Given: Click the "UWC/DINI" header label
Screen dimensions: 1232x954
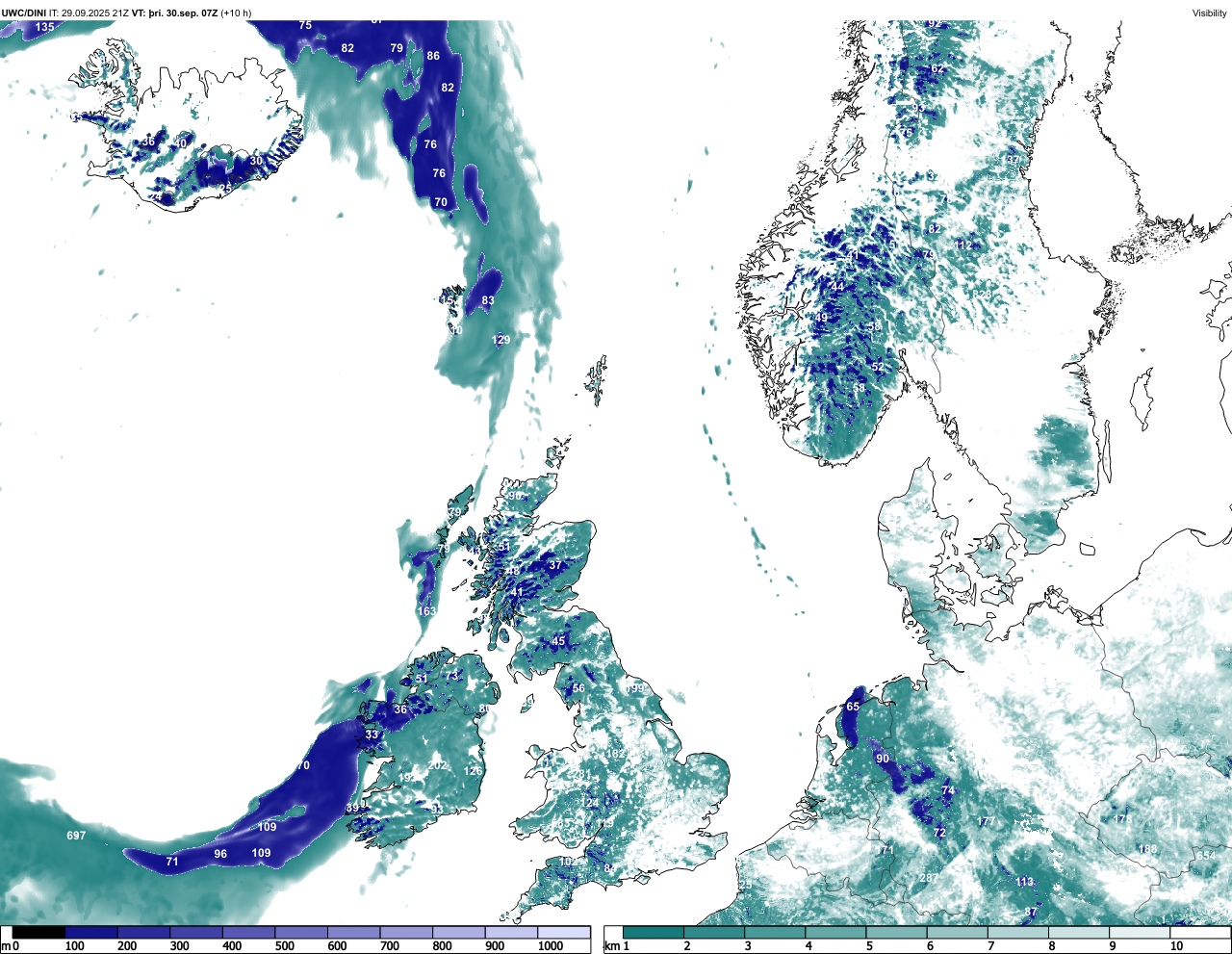Looking at the screenshot, I should coord(23,13).
